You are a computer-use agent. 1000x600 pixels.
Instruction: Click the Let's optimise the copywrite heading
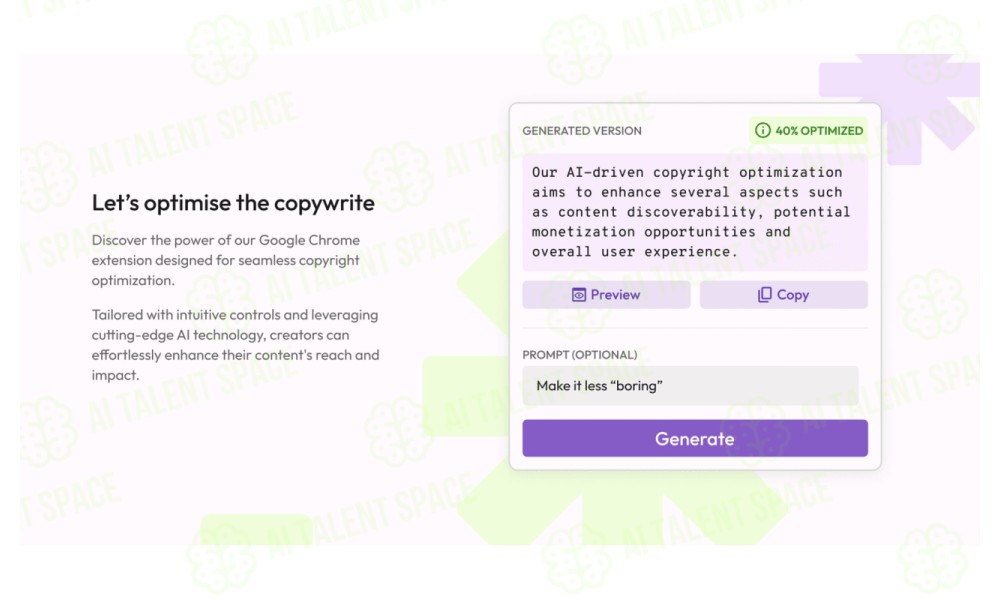[233, 203]
